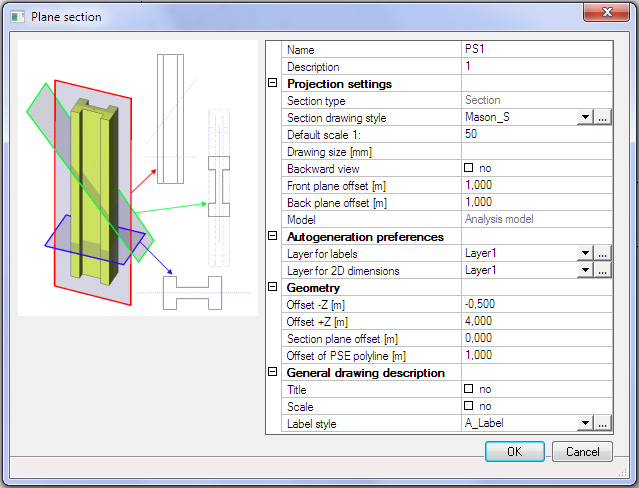Enable the Scale checkbox
Screen dimensions: 639x488
[470, 407]
